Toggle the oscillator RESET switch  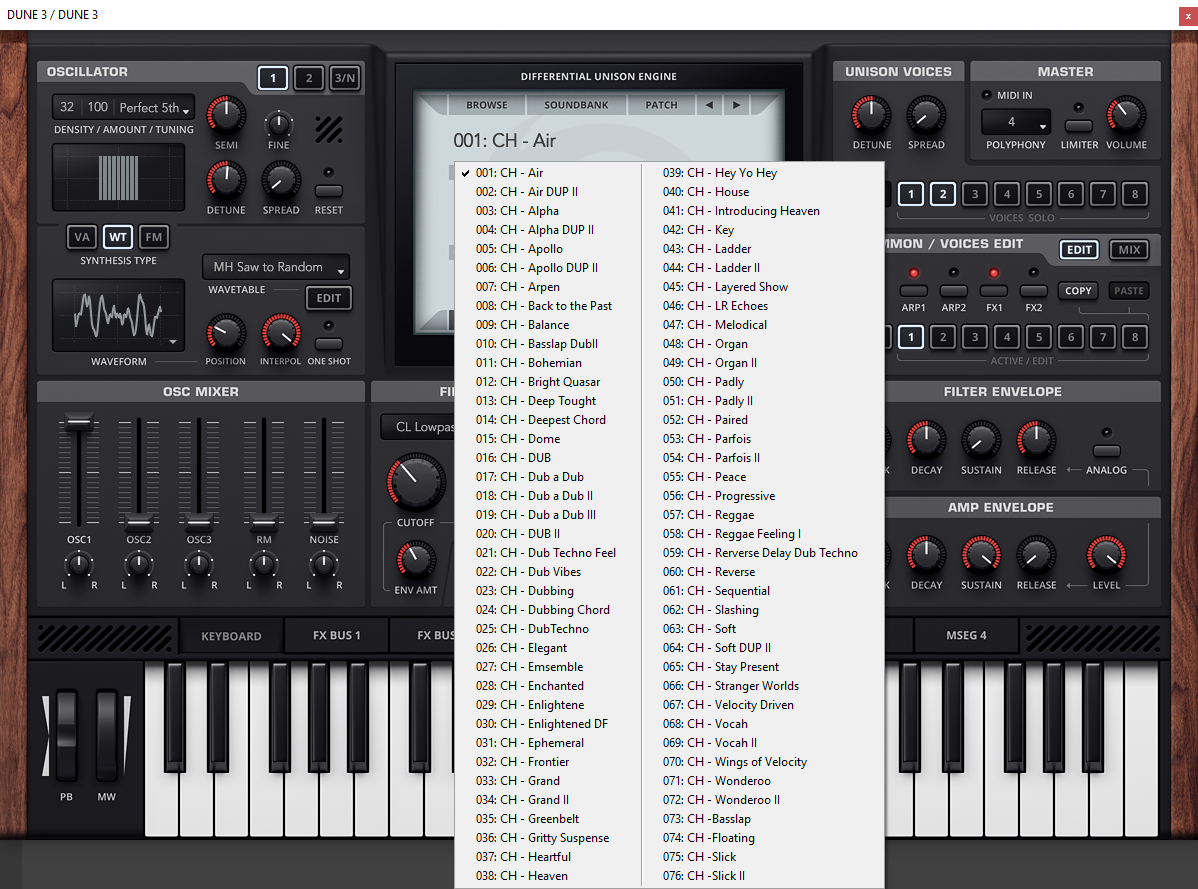[329, 191]
